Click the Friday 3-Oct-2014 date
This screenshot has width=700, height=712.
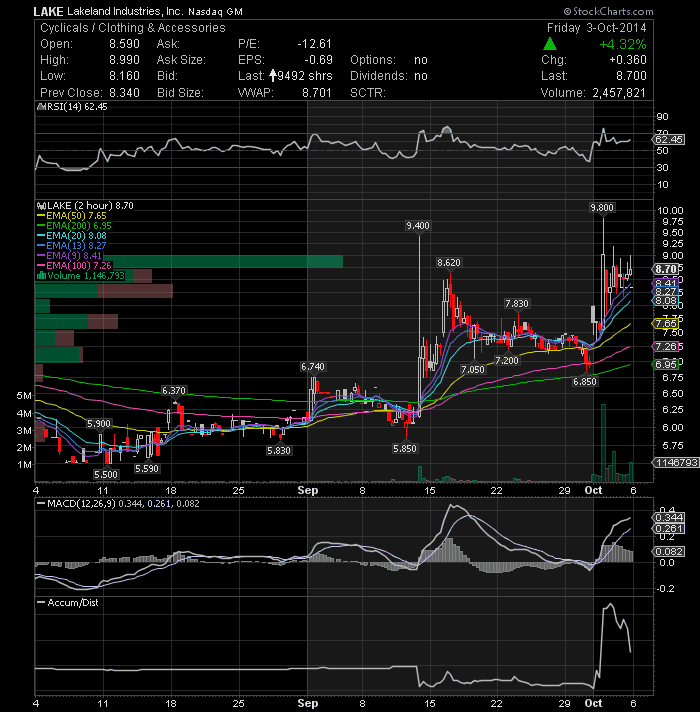[596, 28]
